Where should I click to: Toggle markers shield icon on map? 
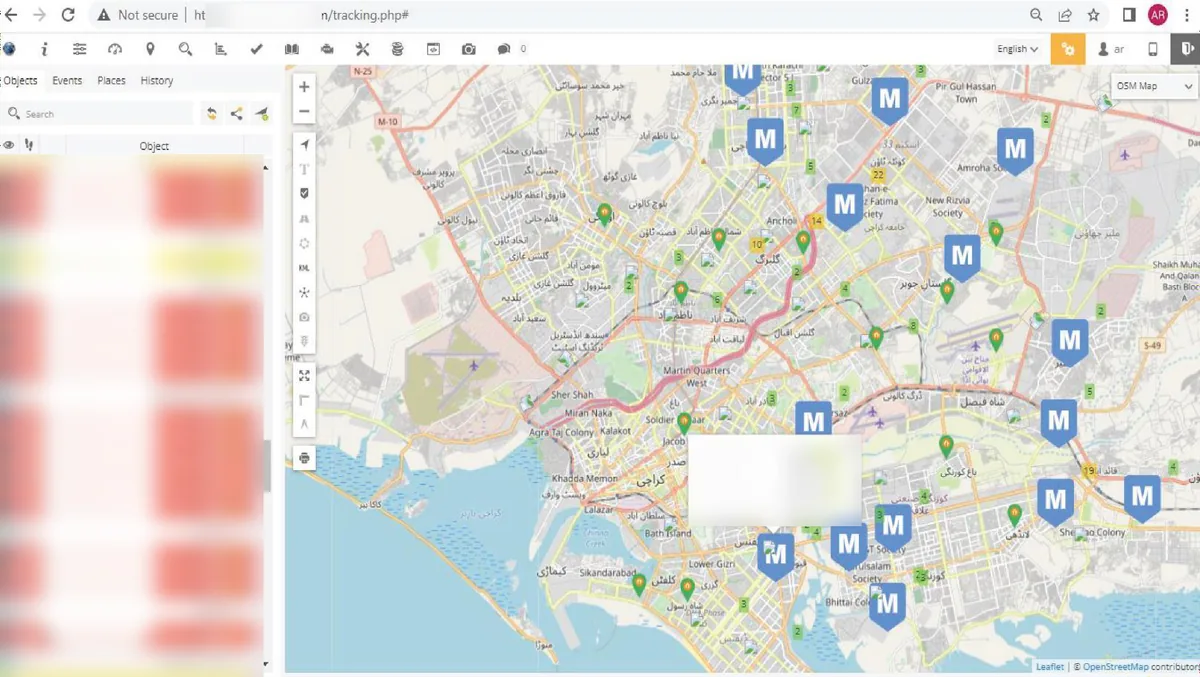pos(305,193)
